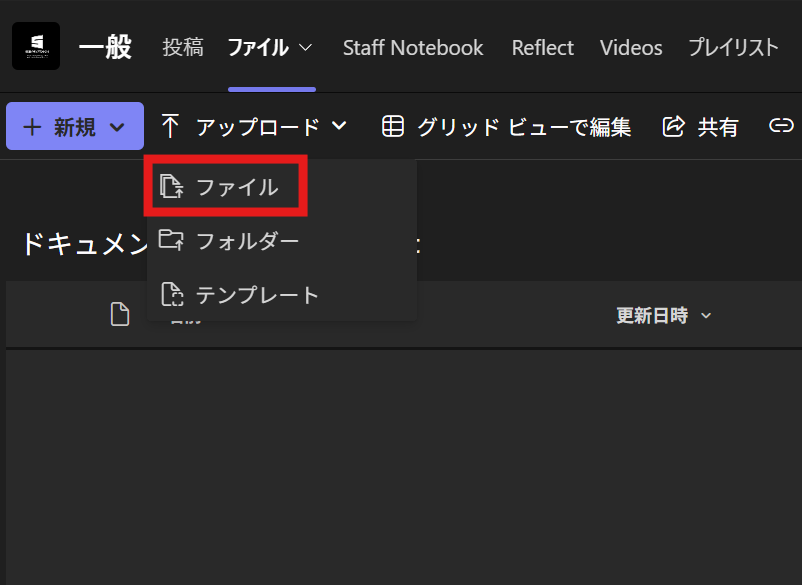
Task: Open the 更新日時 sort dropdown
Action: click(707, 315)
